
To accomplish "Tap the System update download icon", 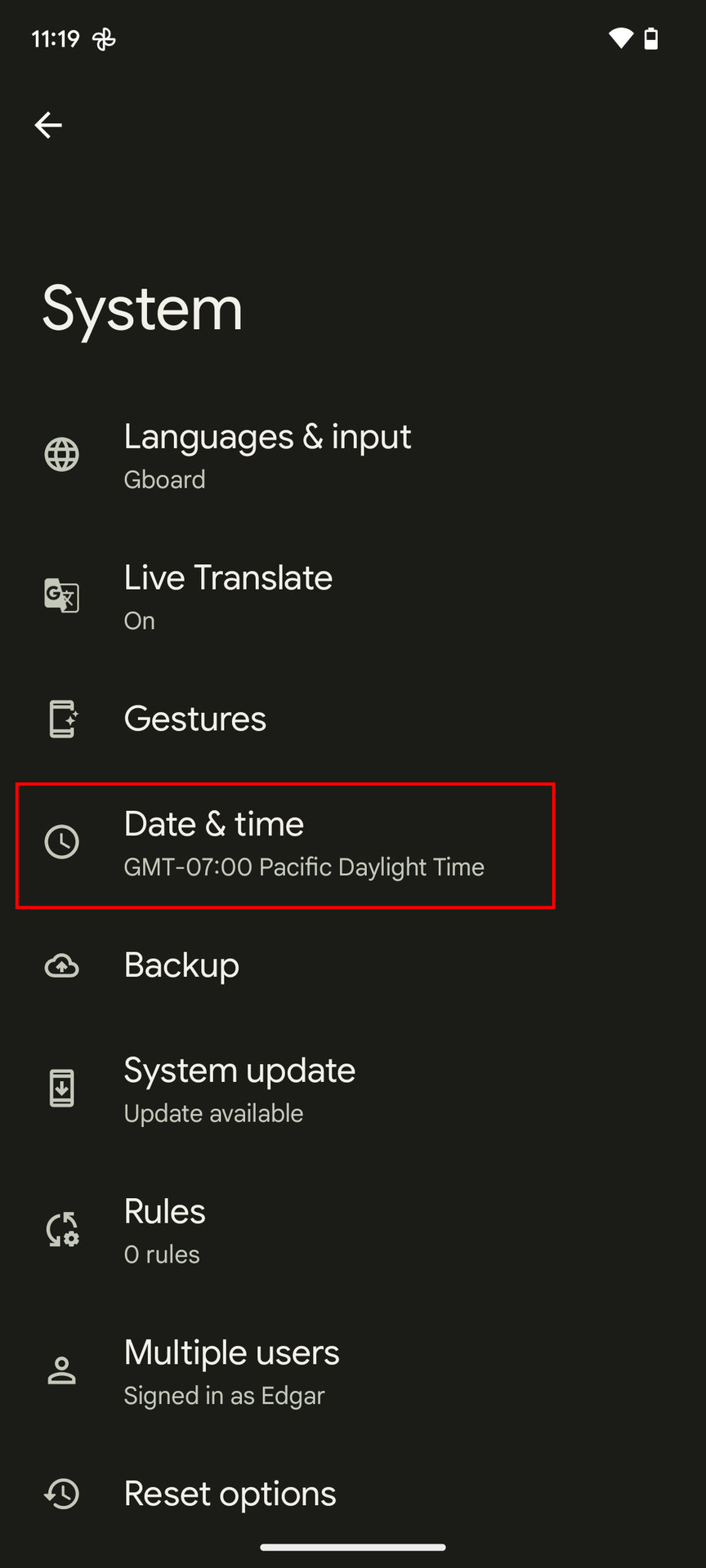I will (62, 1089).
